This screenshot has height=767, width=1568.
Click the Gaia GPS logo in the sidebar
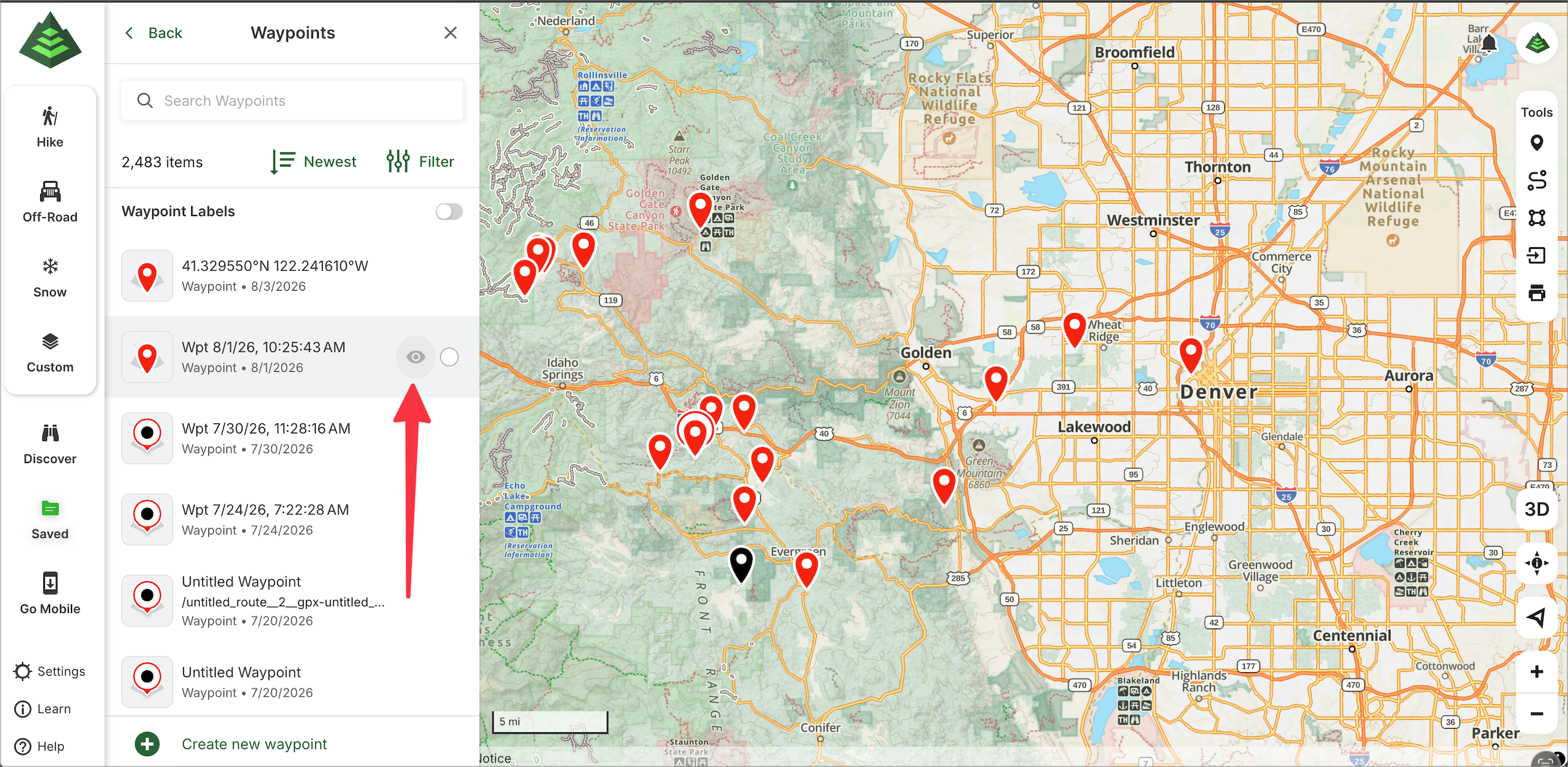click(x=50, y=39)
